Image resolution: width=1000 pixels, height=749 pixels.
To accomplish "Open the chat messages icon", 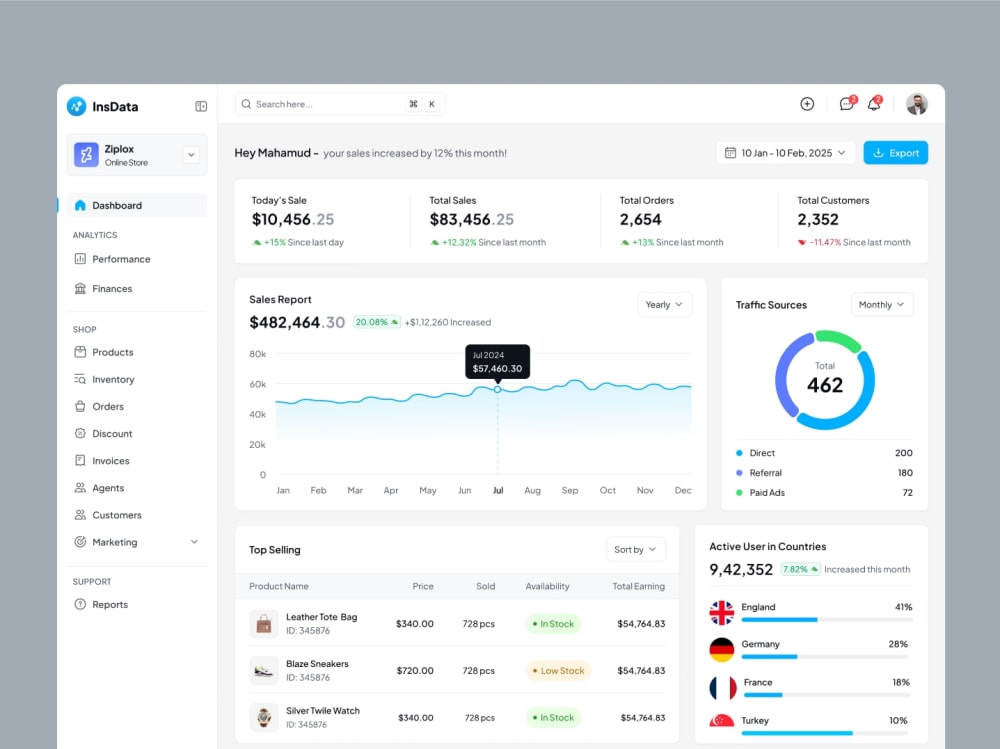I will coord(847,103).
